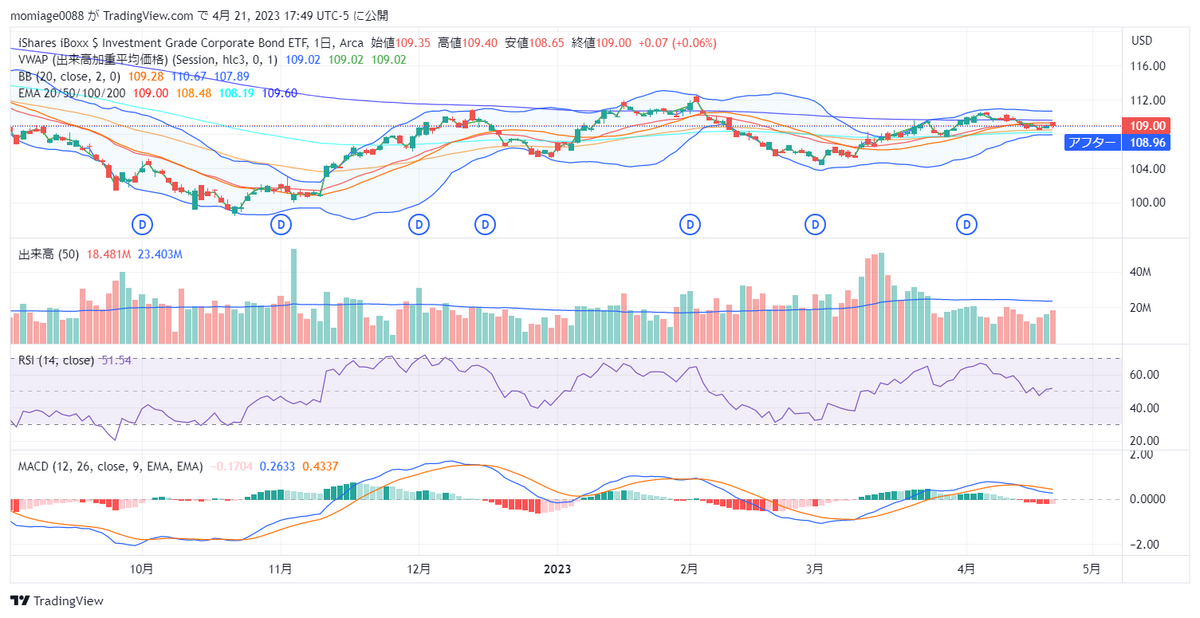Click the 100.00 price axis label
This screenshot has height=618, width=1200.
click(x=1147, y=202)
